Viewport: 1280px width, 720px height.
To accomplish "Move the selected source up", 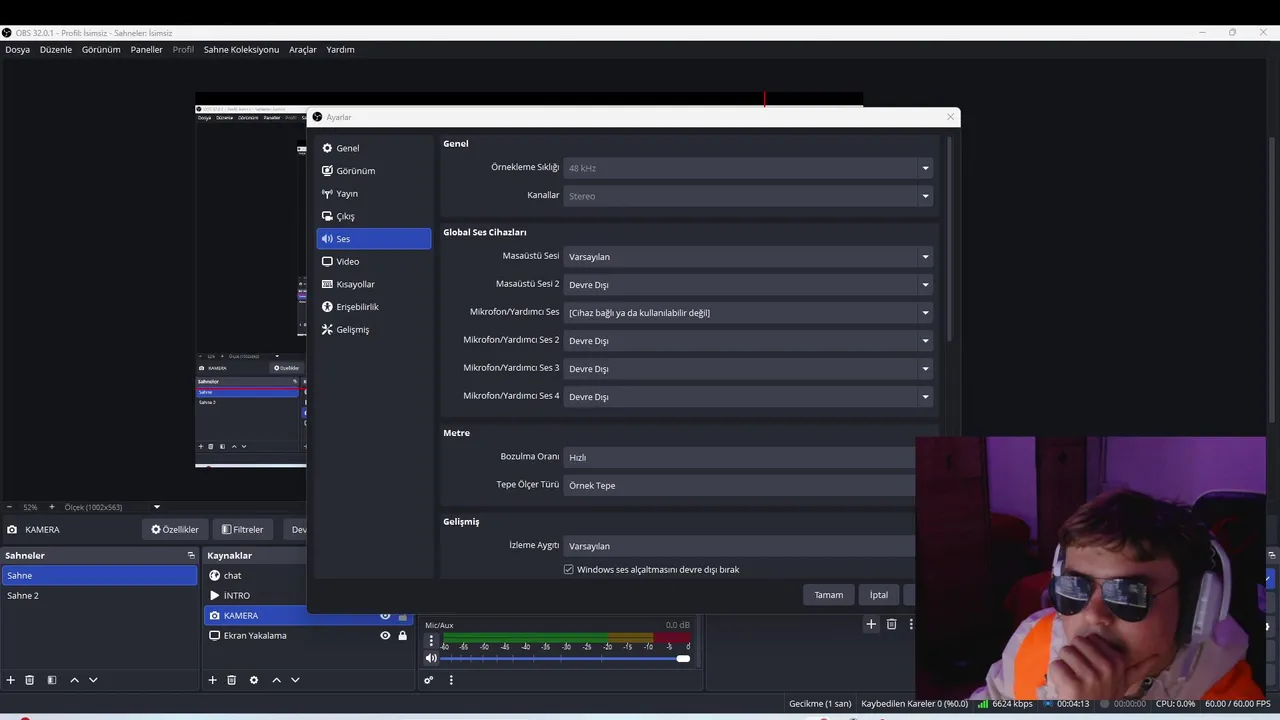I will point(276,680).
